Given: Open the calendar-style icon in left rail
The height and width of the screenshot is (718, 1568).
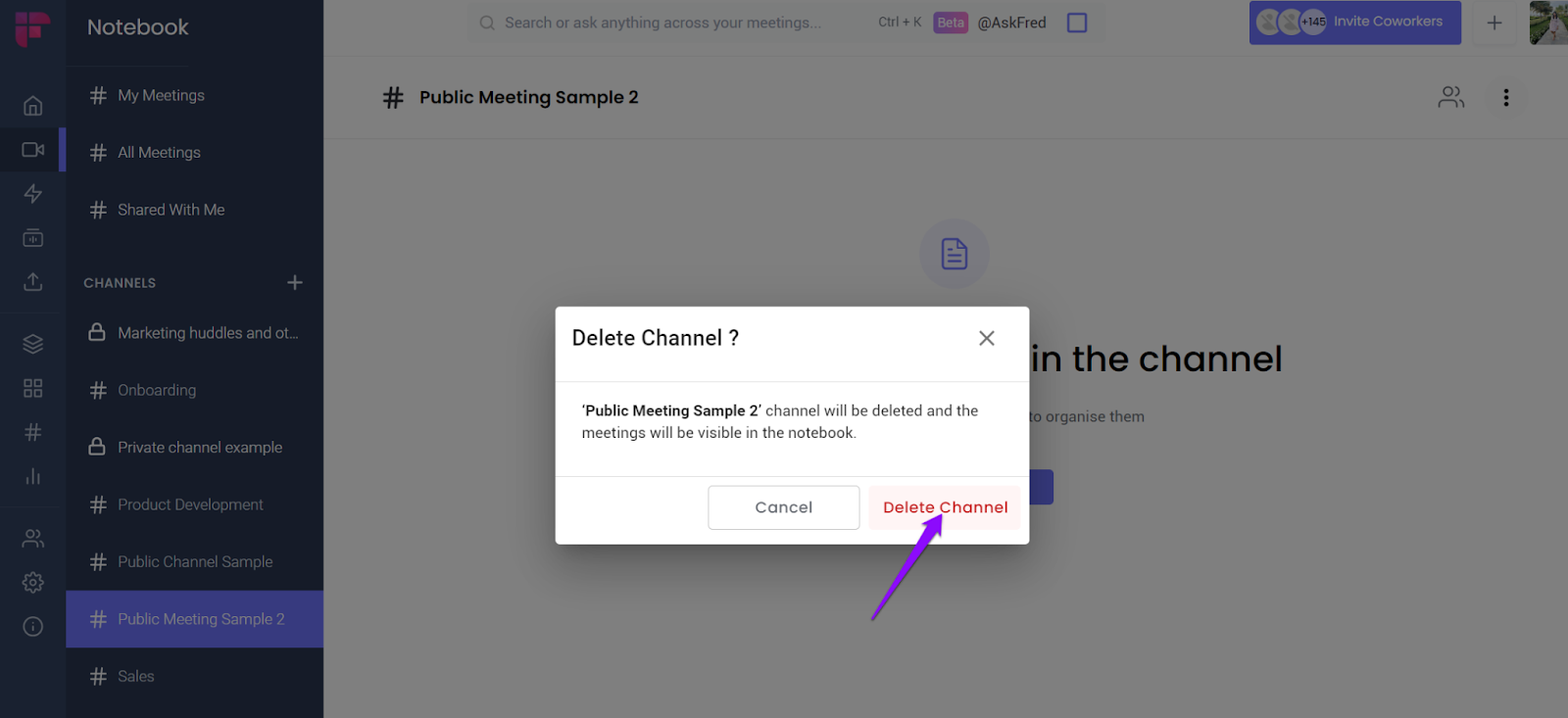Looking at the screenshot, I should coord(32,238).
